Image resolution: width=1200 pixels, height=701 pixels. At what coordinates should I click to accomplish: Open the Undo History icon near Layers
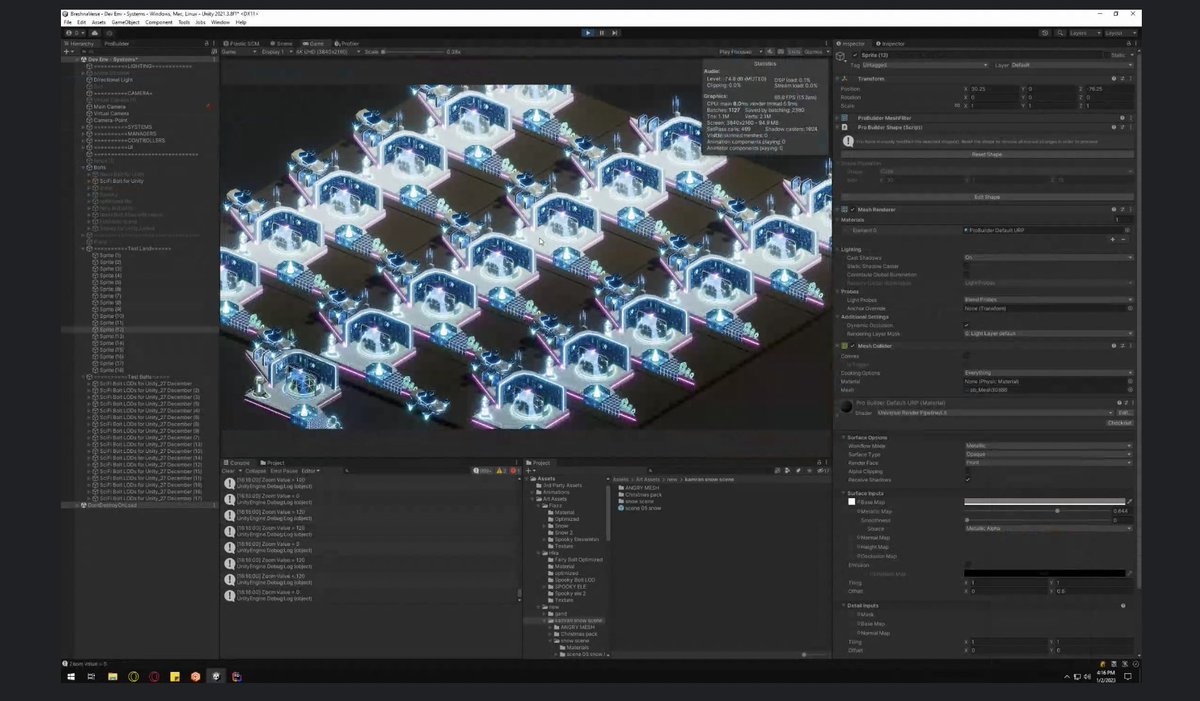[x=1045, y=33]
